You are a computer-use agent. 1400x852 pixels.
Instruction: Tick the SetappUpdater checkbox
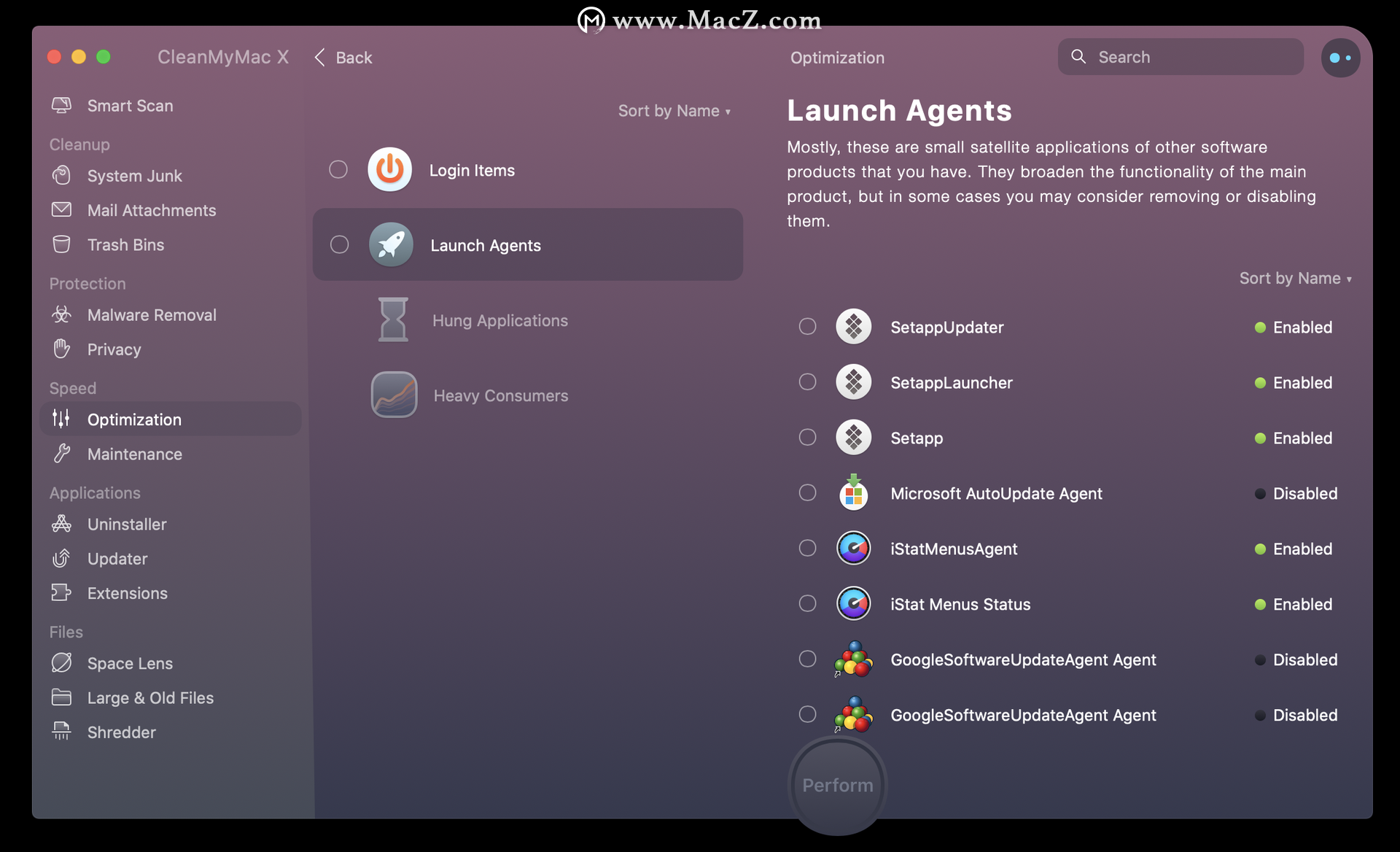(807, 326)
